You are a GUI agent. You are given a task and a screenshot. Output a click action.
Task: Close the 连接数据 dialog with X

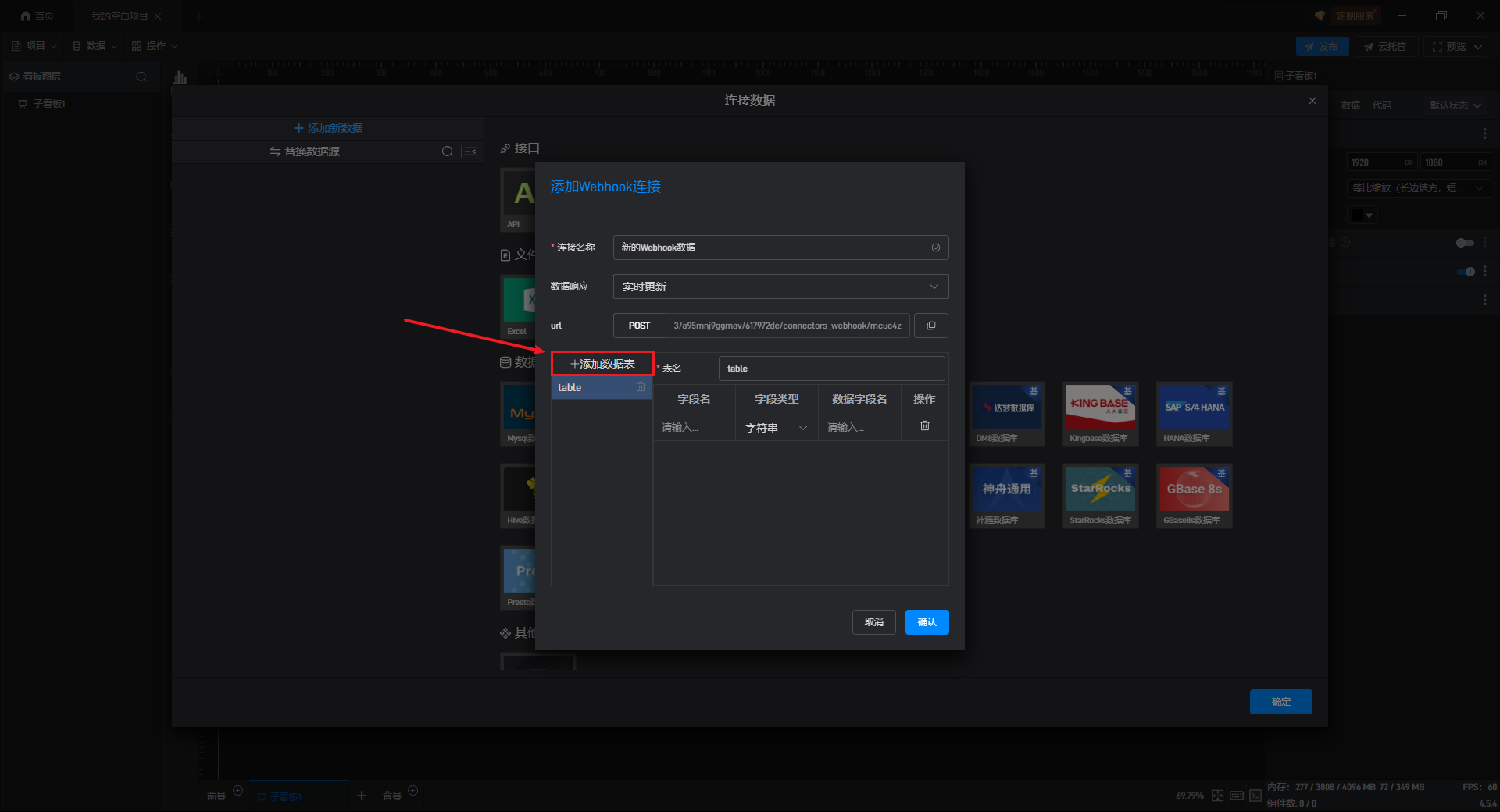click(x=1312, y=101)
